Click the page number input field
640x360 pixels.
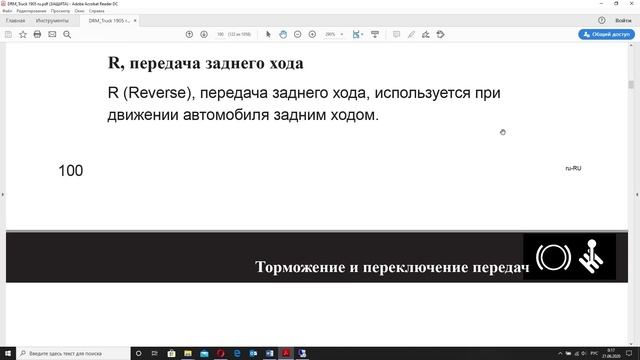(220, 34)
